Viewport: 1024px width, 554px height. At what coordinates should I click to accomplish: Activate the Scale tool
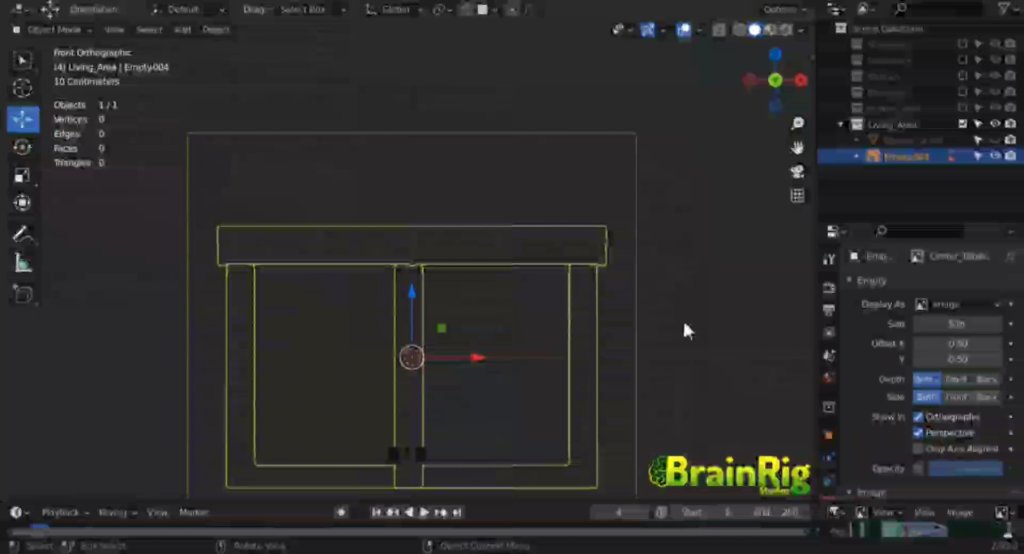(x=23, y=175)
